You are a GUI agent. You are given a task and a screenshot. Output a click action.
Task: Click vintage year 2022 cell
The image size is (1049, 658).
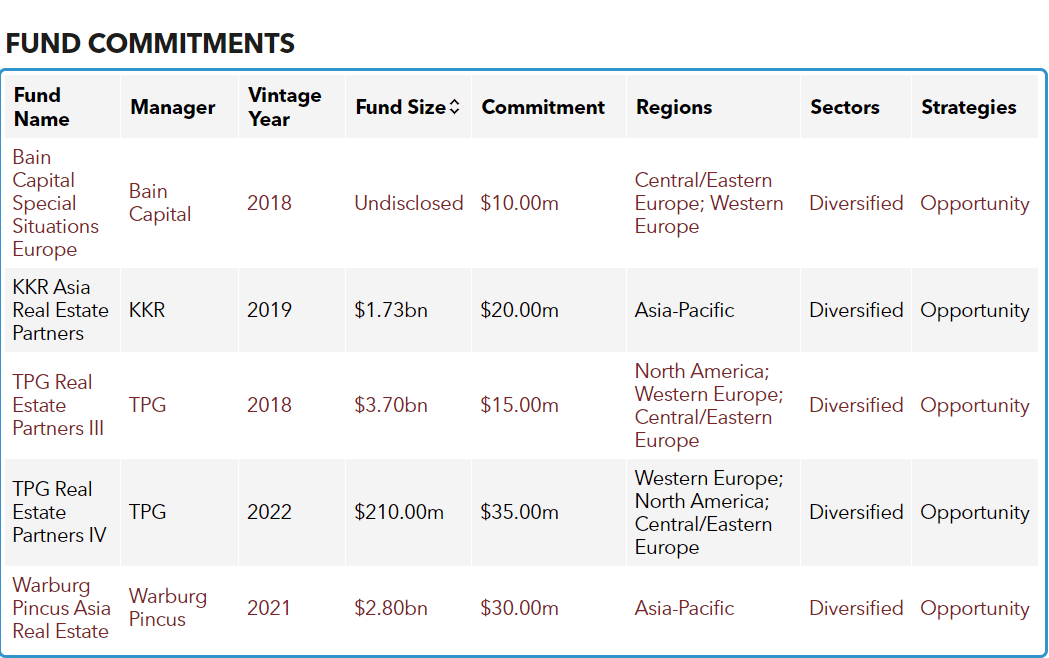(x=270, y=512)
